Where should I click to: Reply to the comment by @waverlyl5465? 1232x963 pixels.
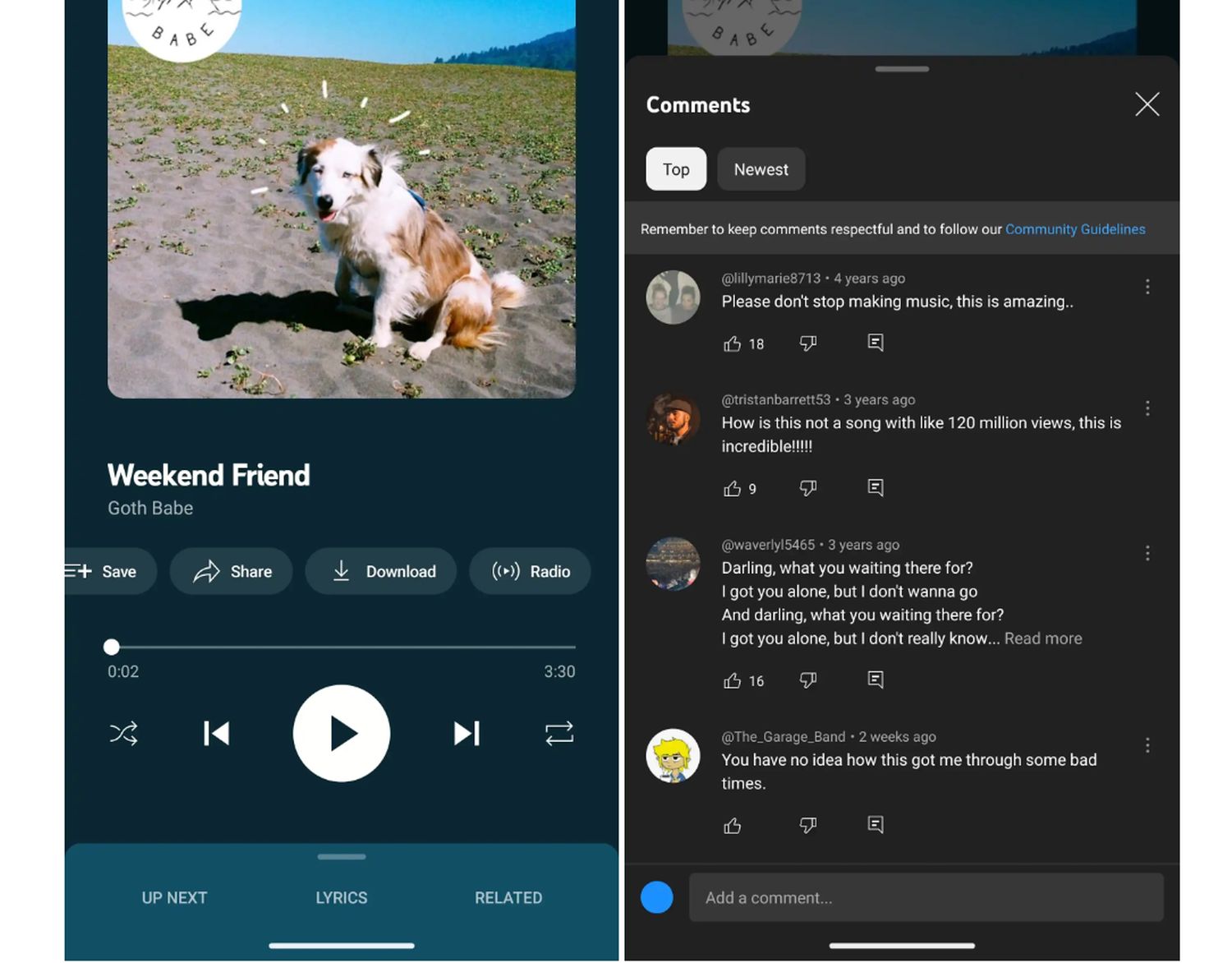(x=876, y=680)
